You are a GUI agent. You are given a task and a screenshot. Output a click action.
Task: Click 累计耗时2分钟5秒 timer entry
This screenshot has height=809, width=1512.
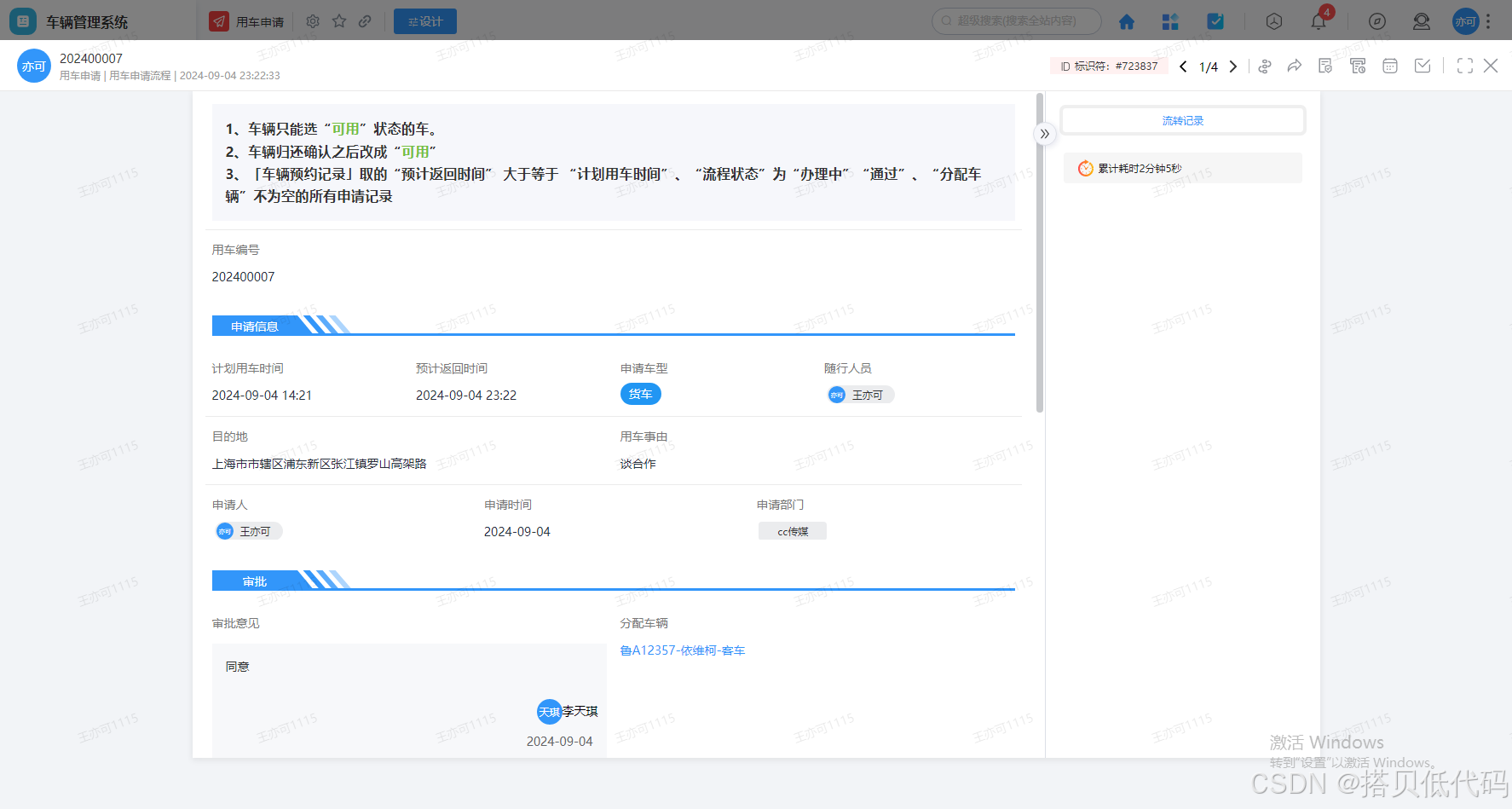1183,168
